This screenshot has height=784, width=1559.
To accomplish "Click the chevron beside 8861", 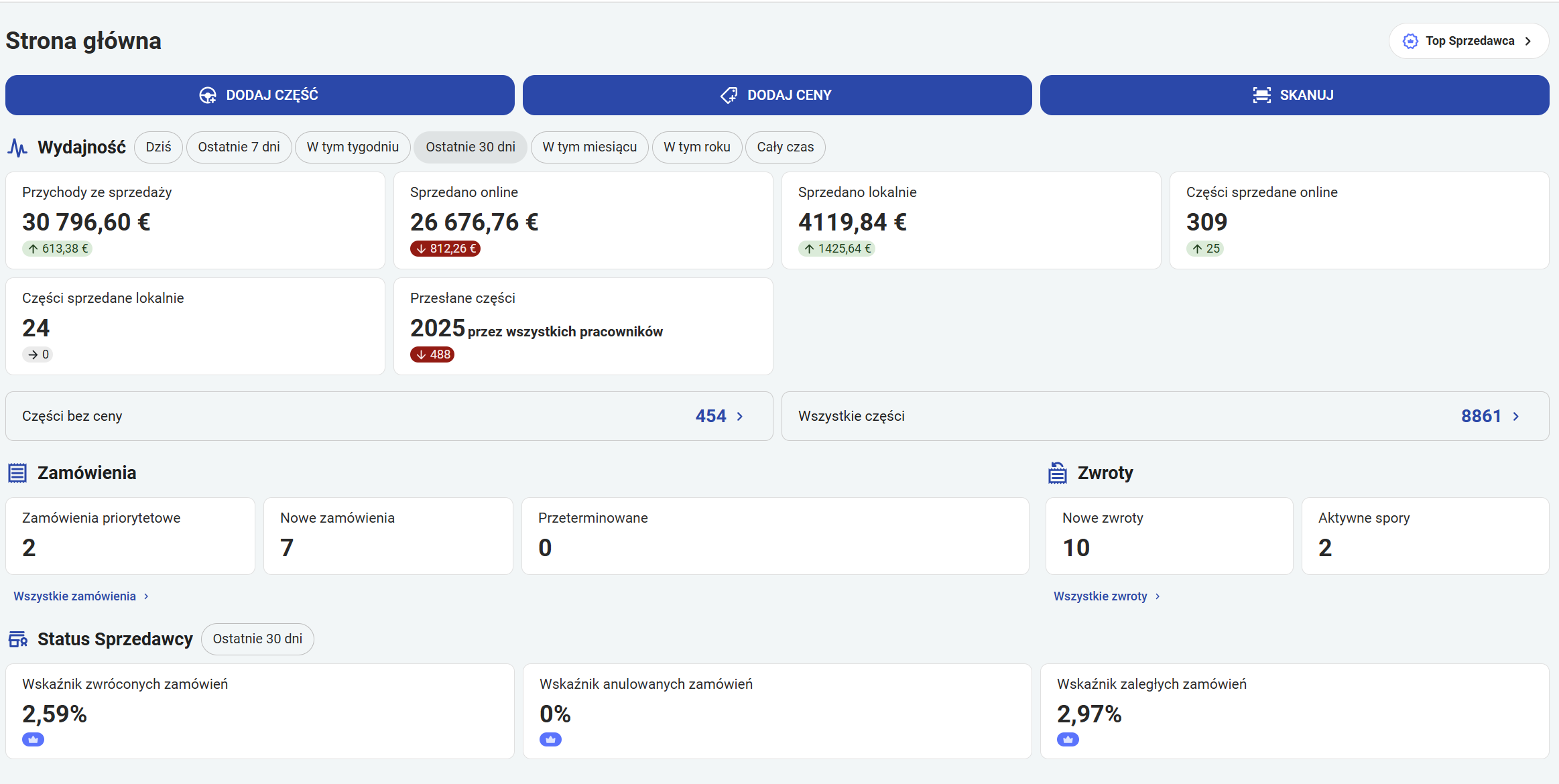I will [x=1516, y=416].
